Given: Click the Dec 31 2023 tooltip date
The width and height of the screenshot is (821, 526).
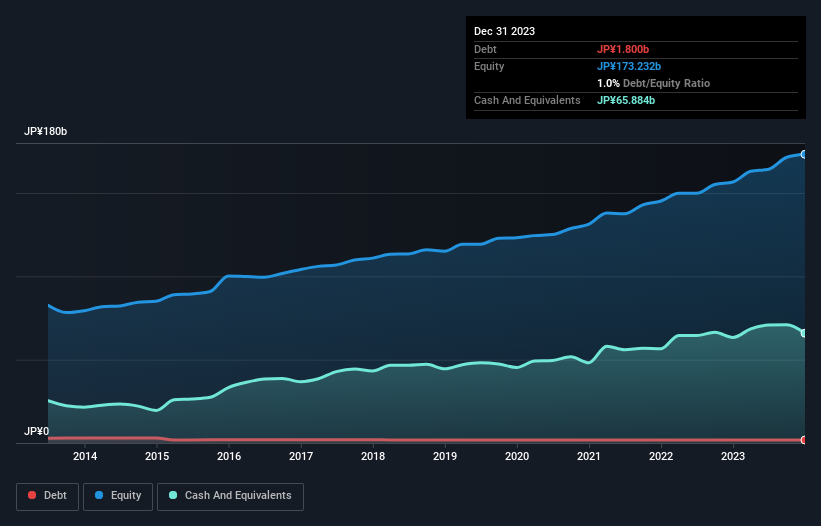Looking at the screenshot, I should (x=504, y=31).
